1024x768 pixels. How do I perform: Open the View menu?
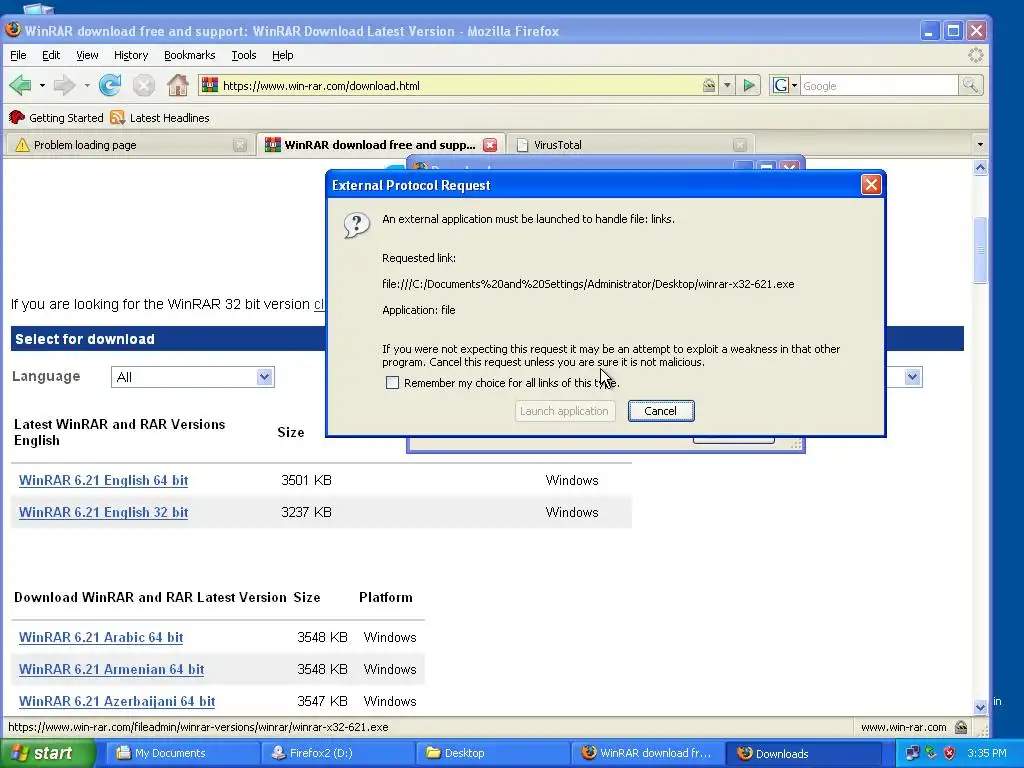[87, 55]
